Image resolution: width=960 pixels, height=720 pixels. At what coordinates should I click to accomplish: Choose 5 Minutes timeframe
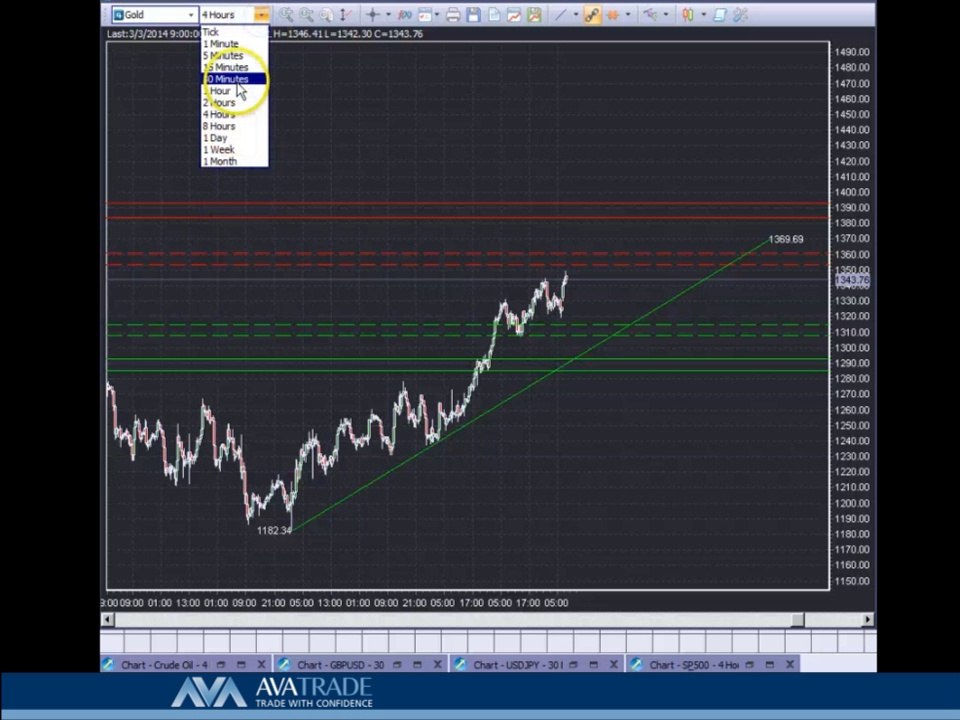(x=234, y=55)
